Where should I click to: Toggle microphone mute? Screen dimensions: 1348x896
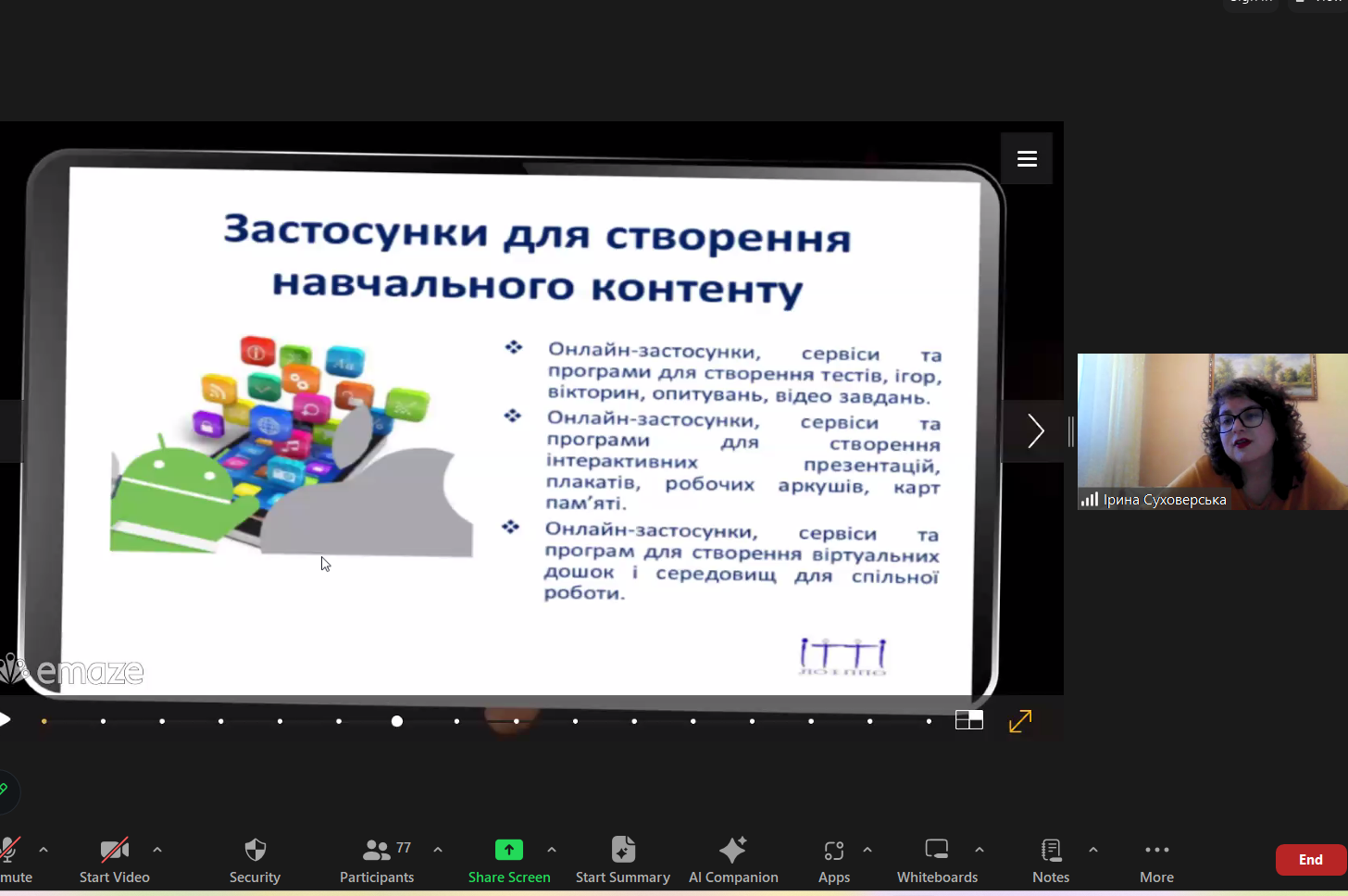(11, 851)
